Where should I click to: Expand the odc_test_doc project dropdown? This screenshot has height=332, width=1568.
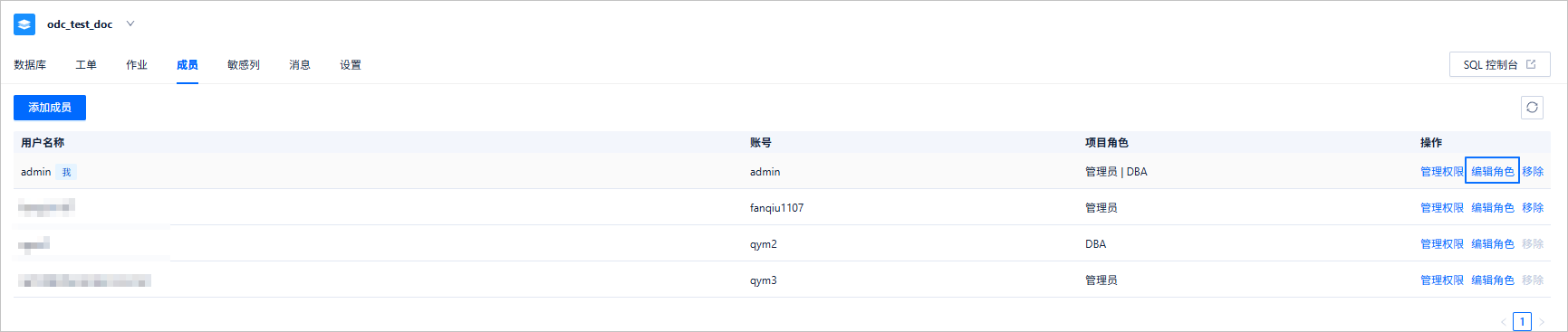pos(130,24)
